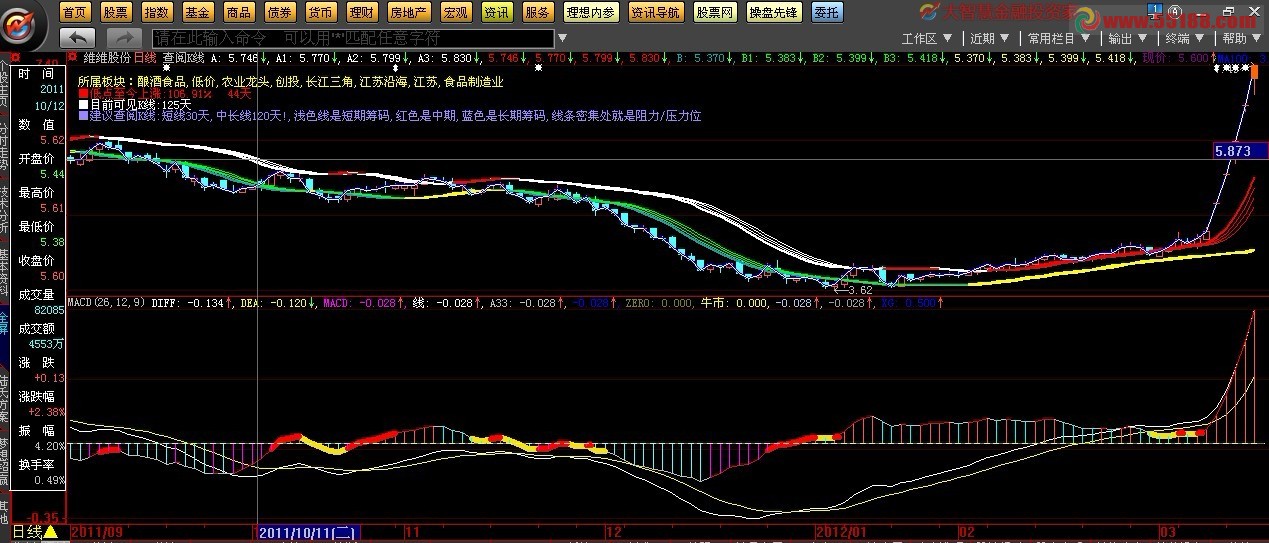The height and width of the screenshot is (543, 1269).
Task: Click the 4553万 turnover value
Action: coord(47,344)
